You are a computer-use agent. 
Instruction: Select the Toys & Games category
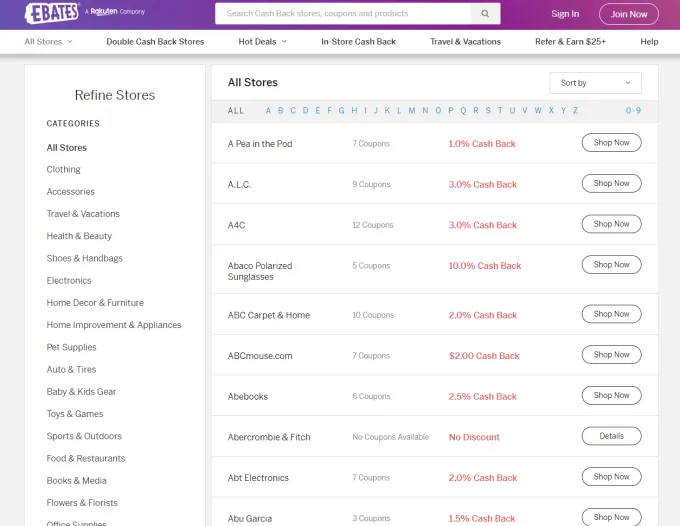click(75, 414)
